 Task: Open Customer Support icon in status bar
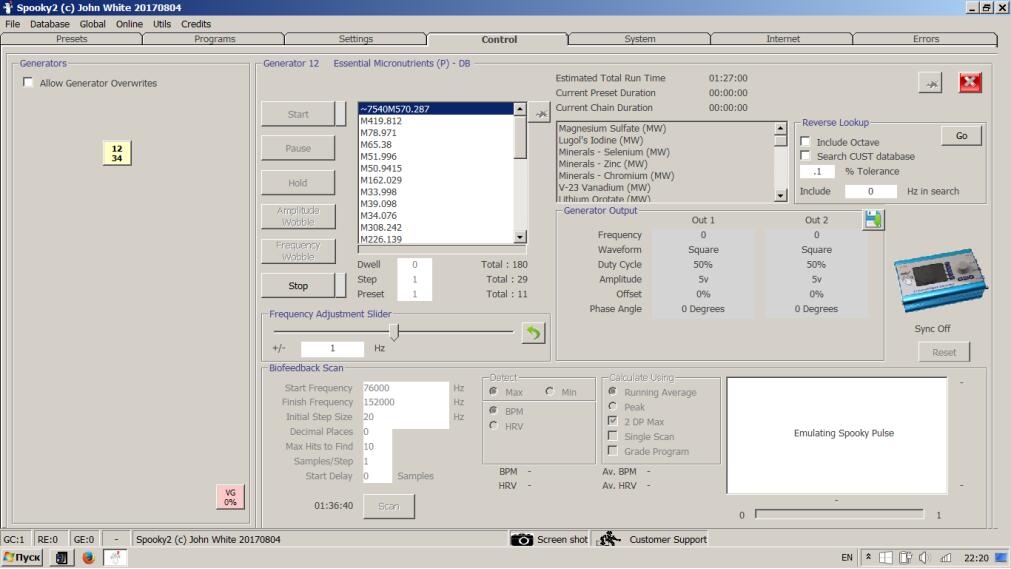click(x=607, y=539)
